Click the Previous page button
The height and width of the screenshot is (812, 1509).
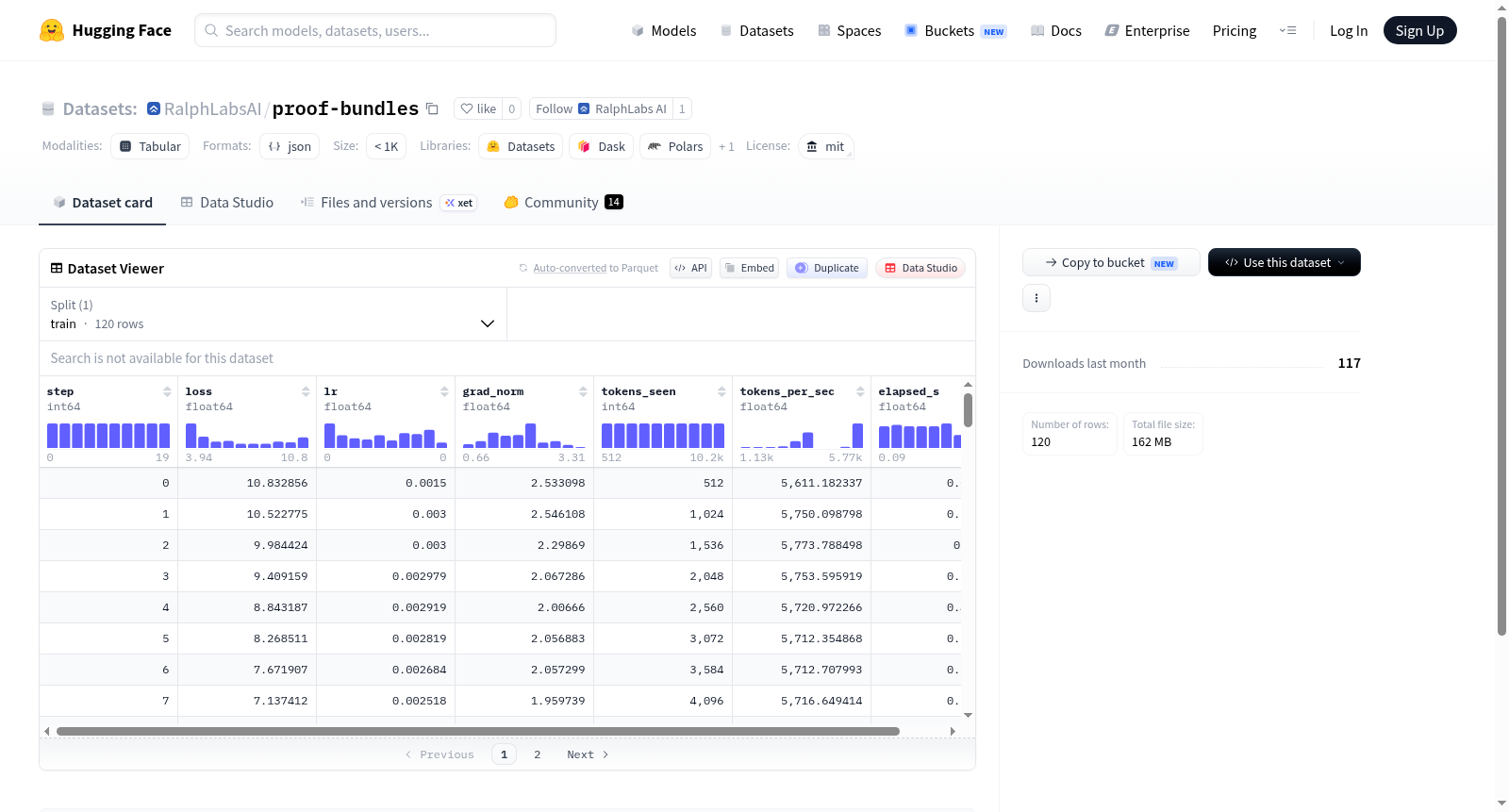(439, 754)
